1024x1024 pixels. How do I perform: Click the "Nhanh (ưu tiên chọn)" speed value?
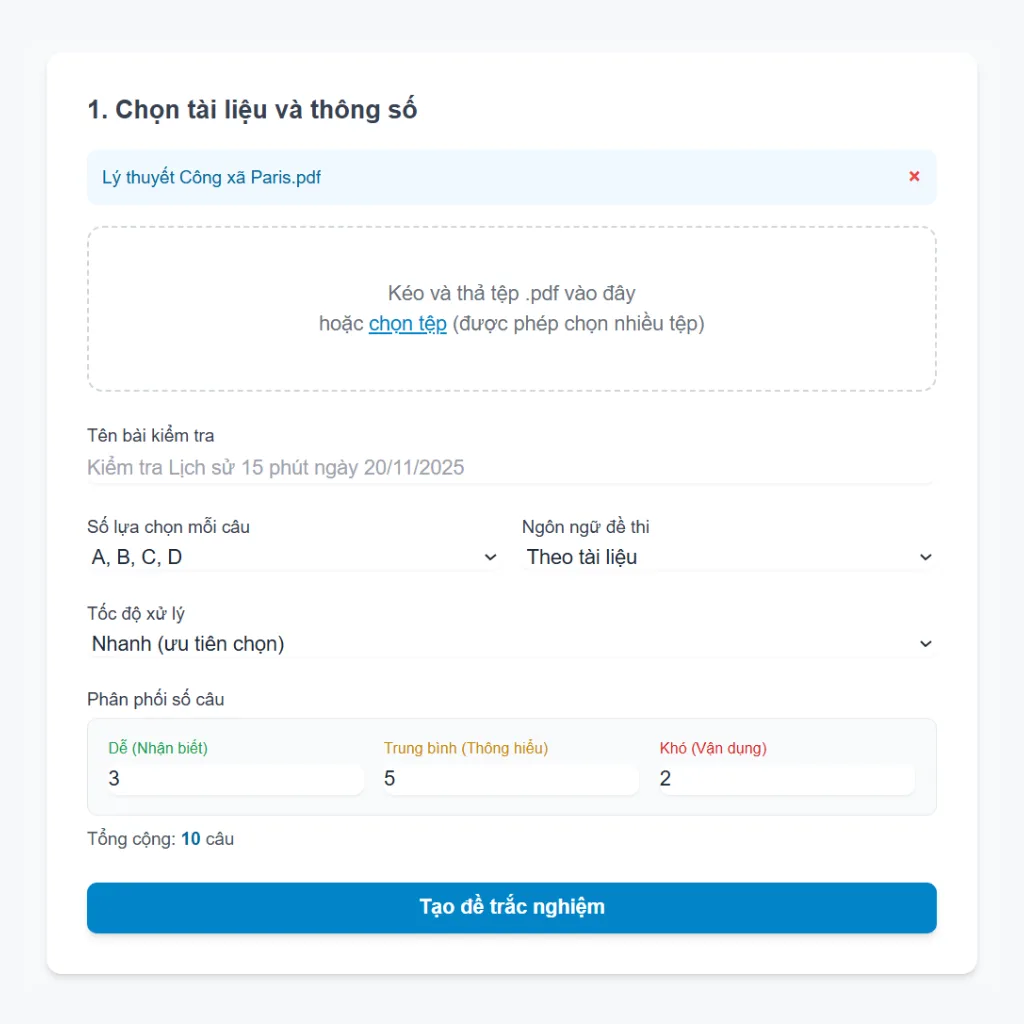[x=188, y=644]
